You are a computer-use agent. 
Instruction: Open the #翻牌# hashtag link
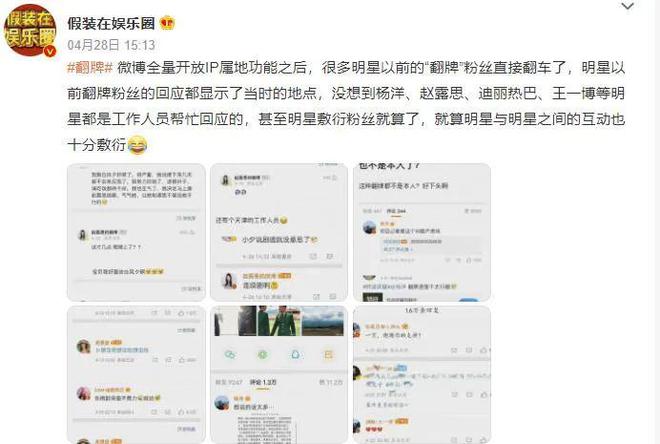(90, 68)
